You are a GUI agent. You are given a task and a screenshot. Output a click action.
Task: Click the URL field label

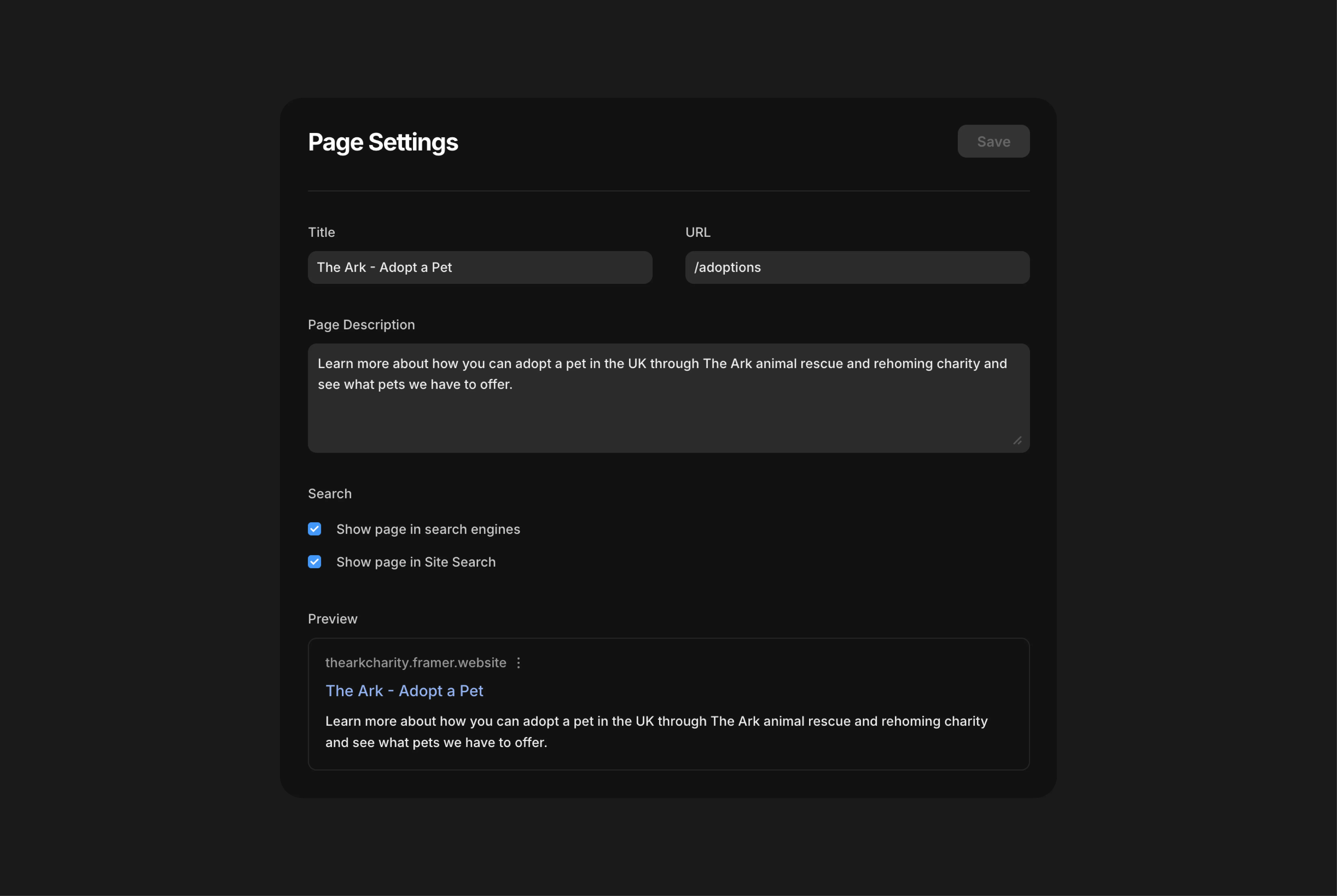[697, 232]
